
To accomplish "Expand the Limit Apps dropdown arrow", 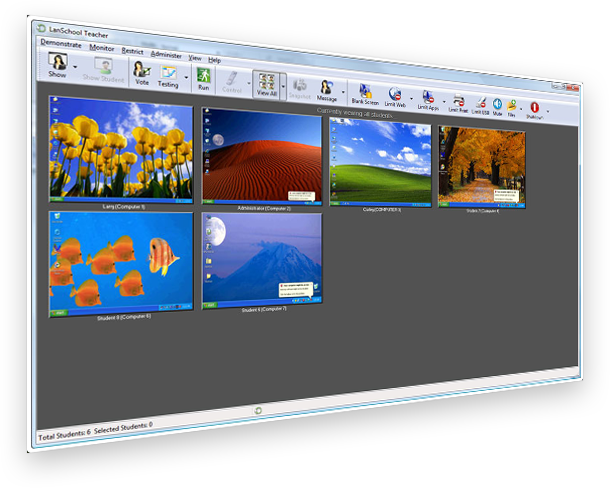I will (x=444, y=102).
